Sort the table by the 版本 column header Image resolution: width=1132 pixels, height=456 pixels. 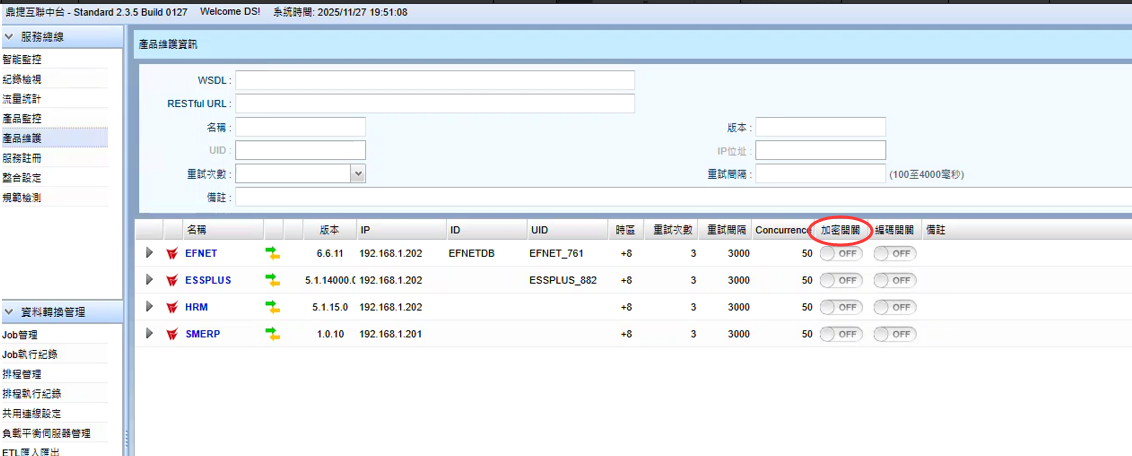tap(329, 230)
